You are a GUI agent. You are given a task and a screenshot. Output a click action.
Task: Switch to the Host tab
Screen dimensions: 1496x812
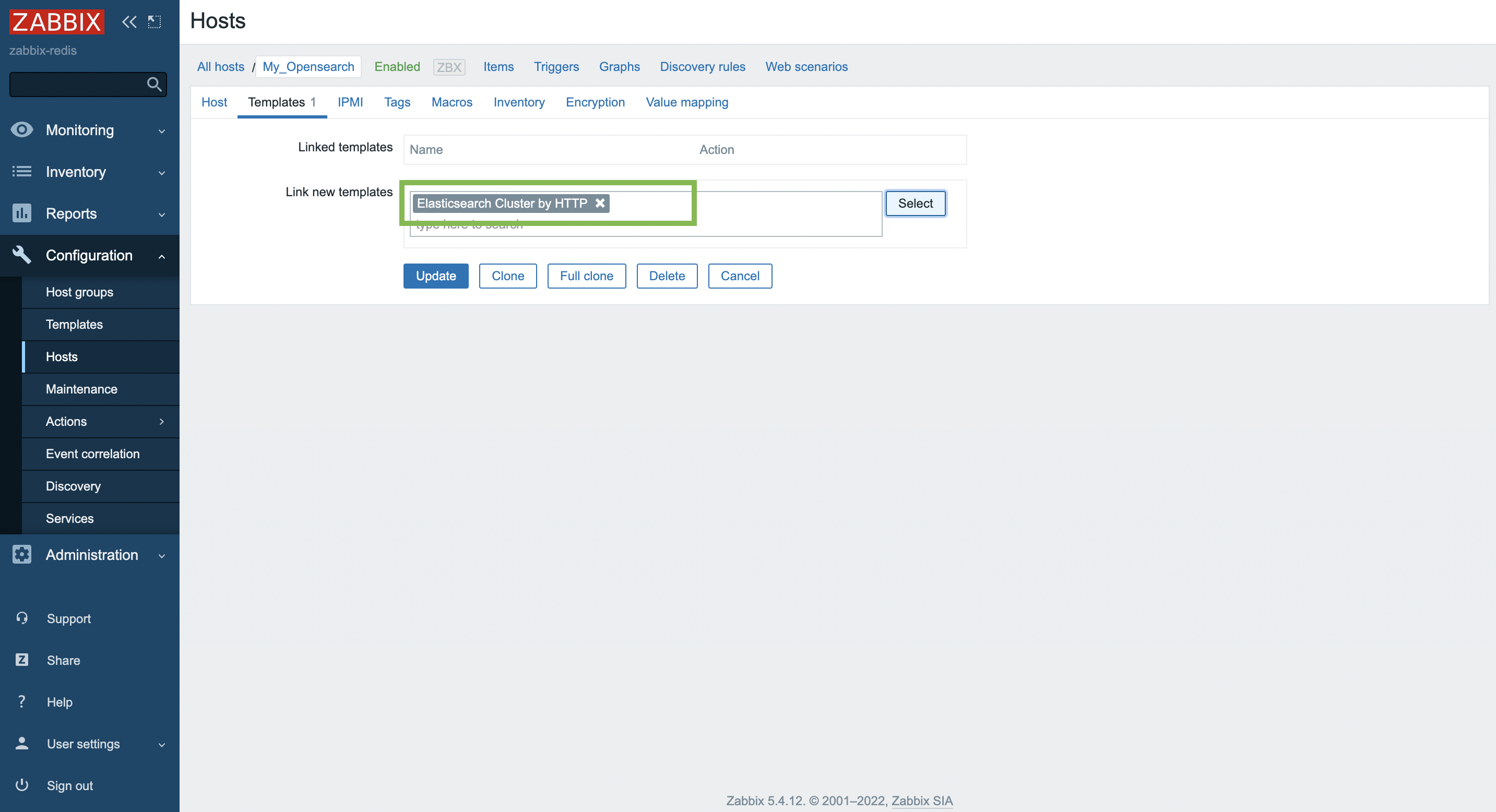coord(214,102)
